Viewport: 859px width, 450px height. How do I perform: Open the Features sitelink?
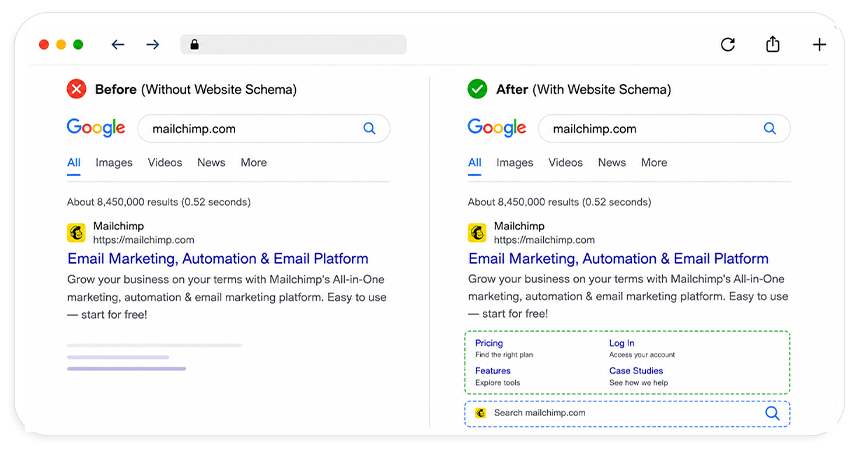(493, 371)
